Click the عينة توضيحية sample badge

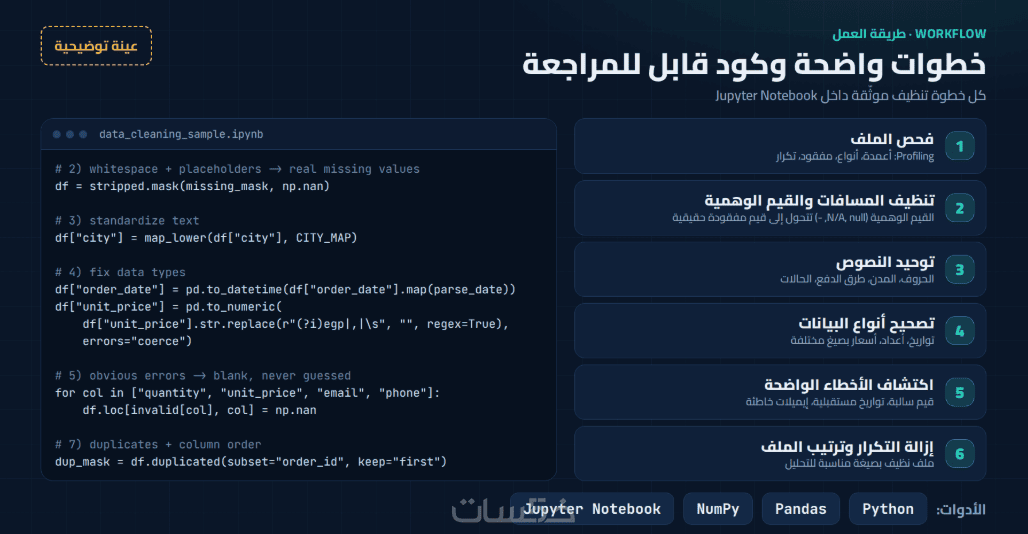click(96, 46)
